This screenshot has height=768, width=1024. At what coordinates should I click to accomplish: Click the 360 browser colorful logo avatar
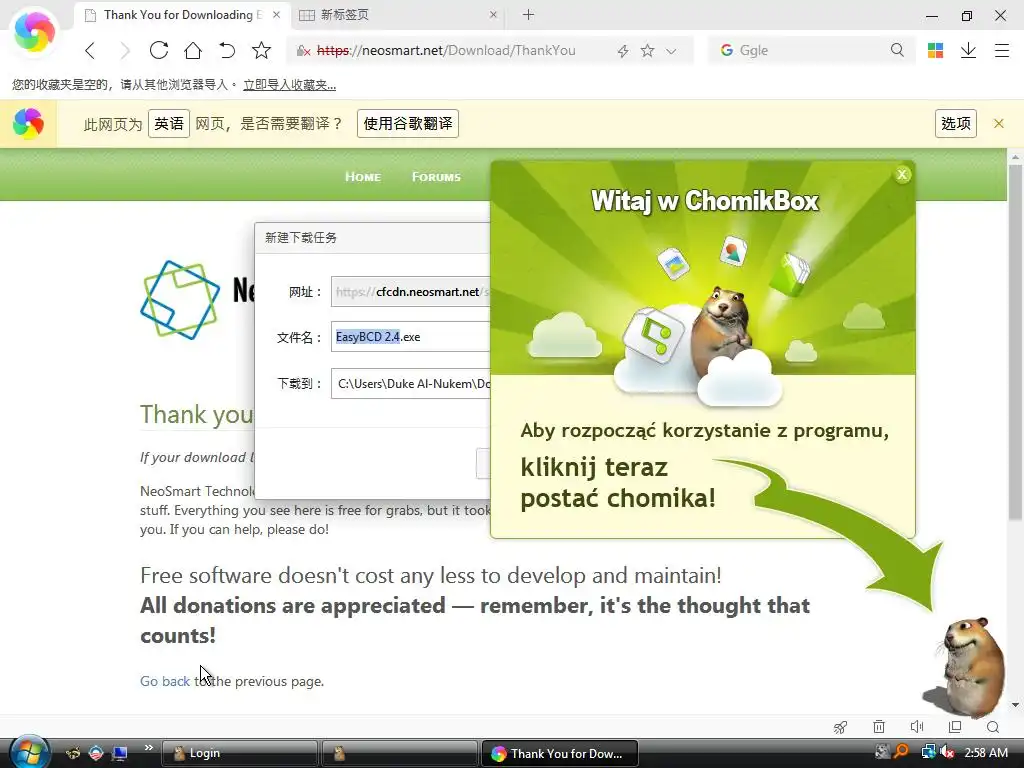click(35, 33)
